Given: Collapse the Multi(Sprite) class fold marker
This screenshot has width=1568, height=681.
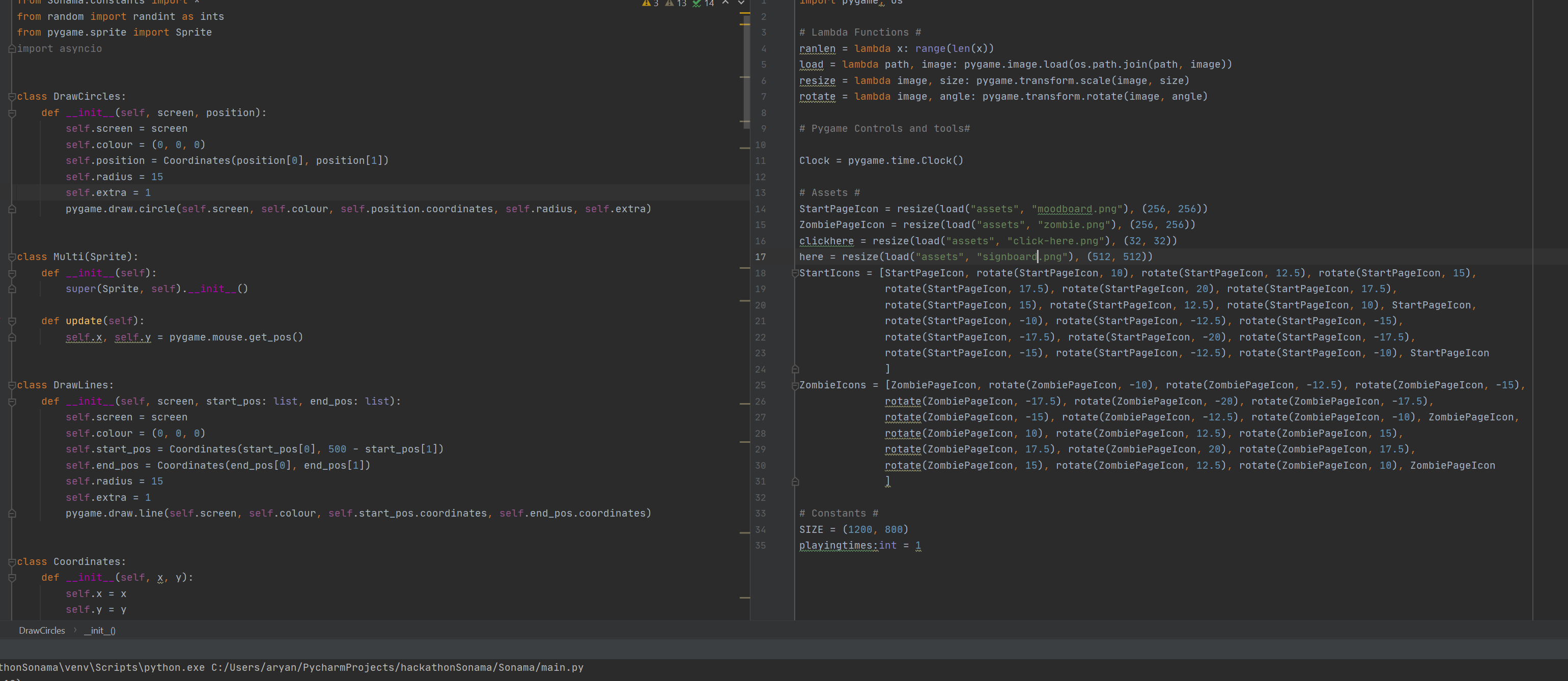Looking at the screenshot, I should tap(12, 257).
